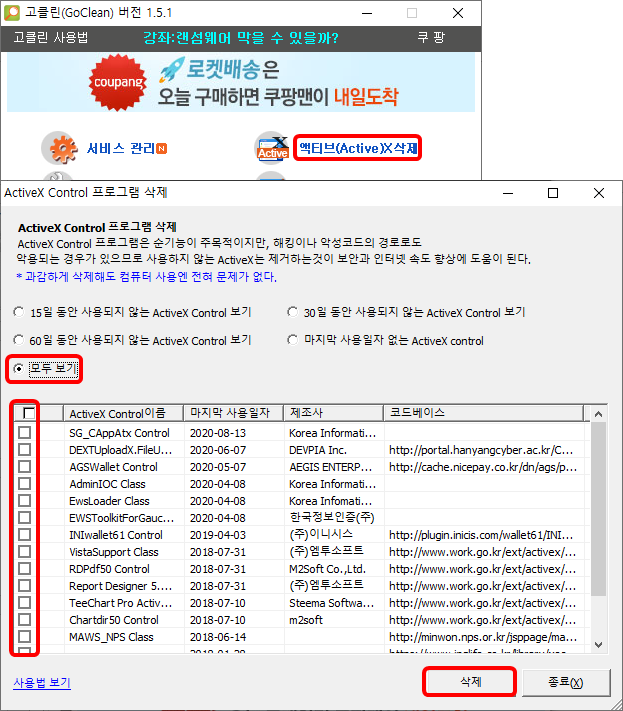Open 액티브(Active)X 삭제 link
623x711 pixels.
tap(358, 148)
